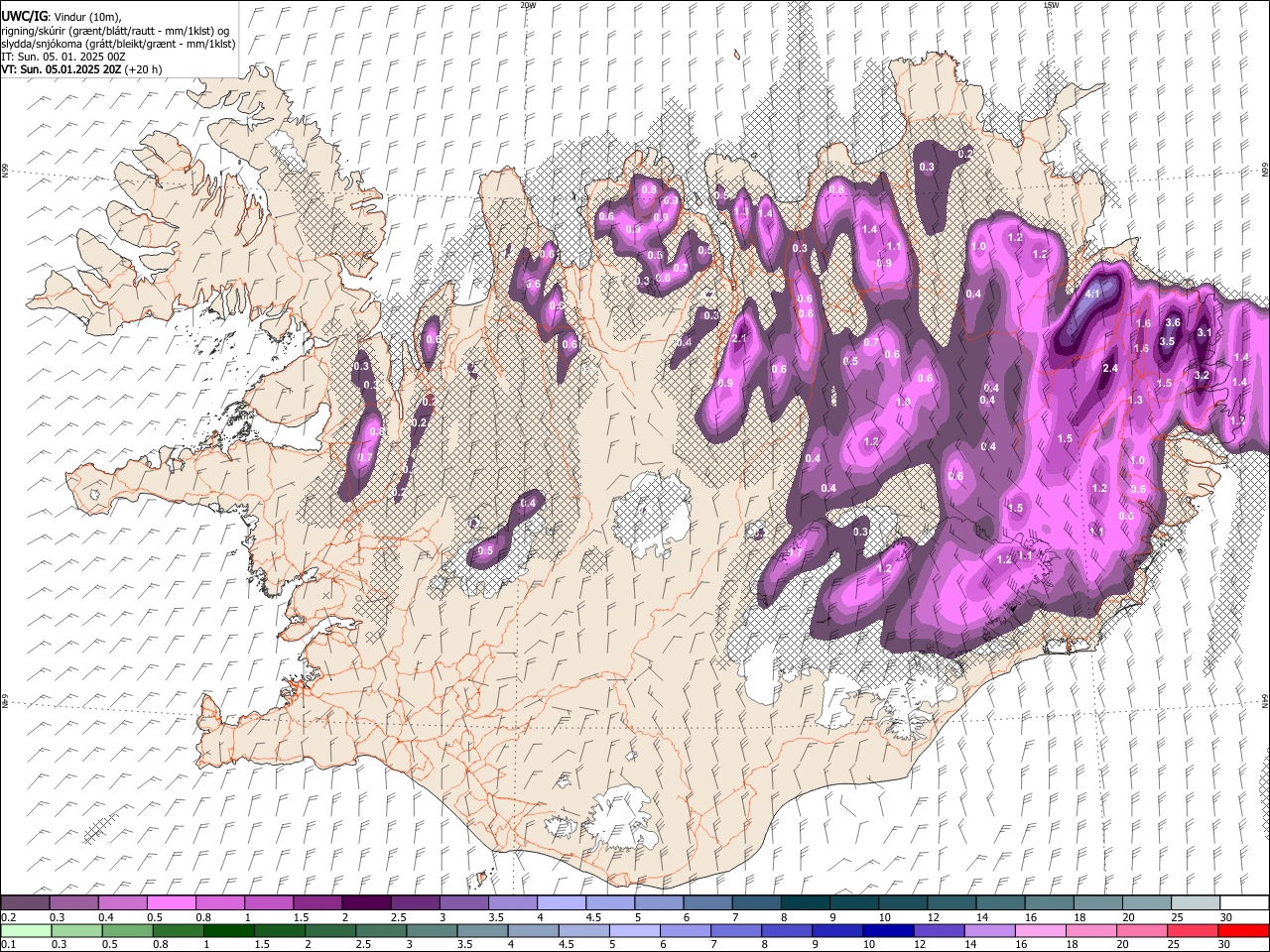Click the dark green rain swatch from 1 to 1.5
This screenshot has width=1270, height=952.
[x=229, y=930]
